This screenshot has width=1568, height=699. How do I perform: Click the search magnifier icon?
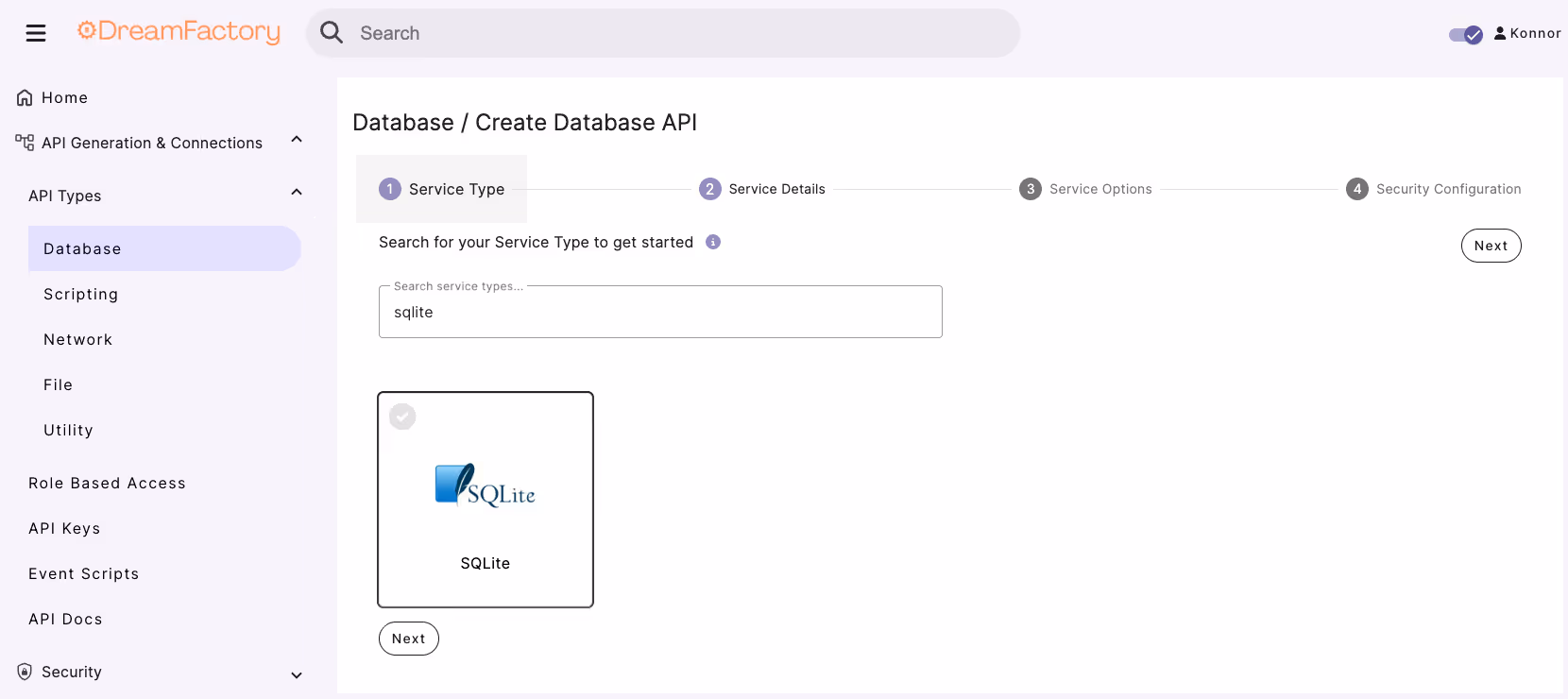[x=332, y=33]
